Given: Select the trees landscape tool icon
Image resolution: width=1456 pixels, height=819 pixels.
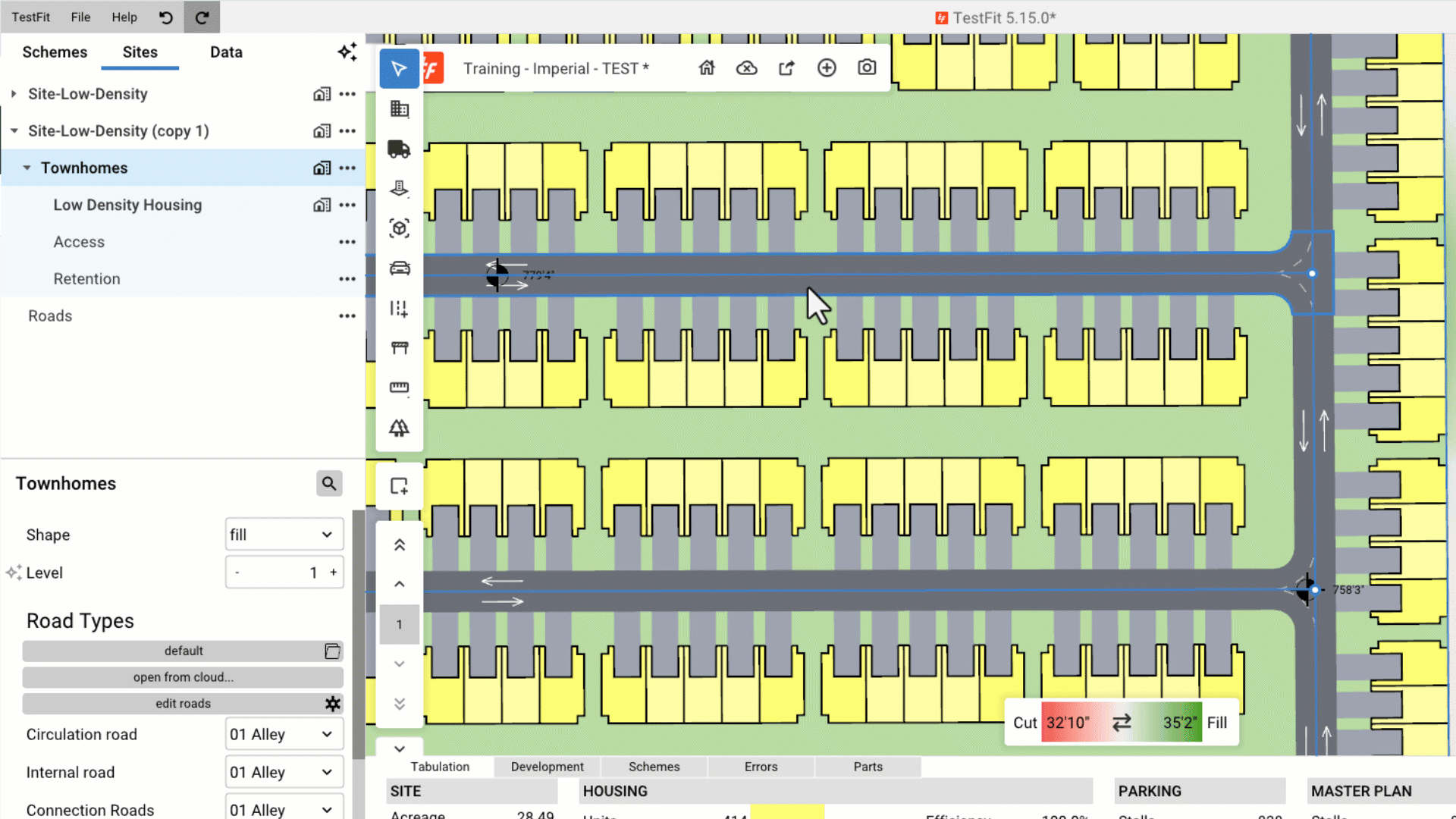Looking at the screenshot, I should (x=399, y=428).
